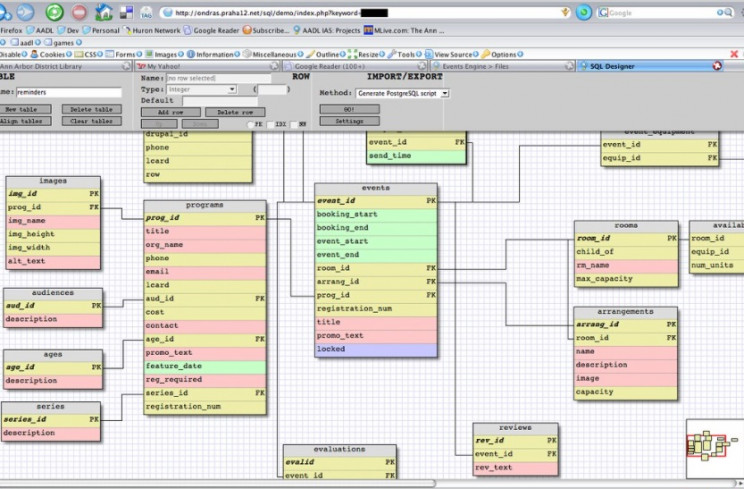This screenshot has height=489, width=744.
Task: Open the AADL bookmark
Action: pyautogui.click(x=40, y=30)
